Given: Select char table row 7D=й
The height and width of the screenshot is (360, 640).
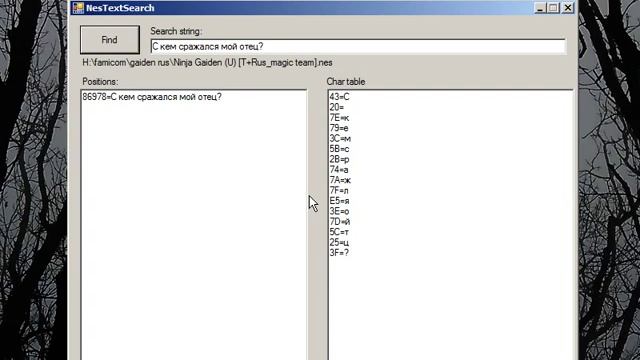Looking at the screenshot, I should tap(340, 222).
